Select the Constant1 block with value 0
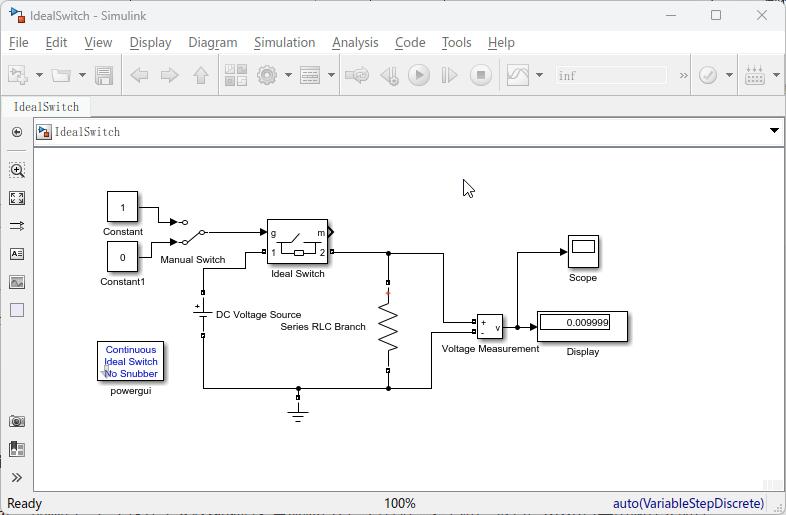 (122, 257)
